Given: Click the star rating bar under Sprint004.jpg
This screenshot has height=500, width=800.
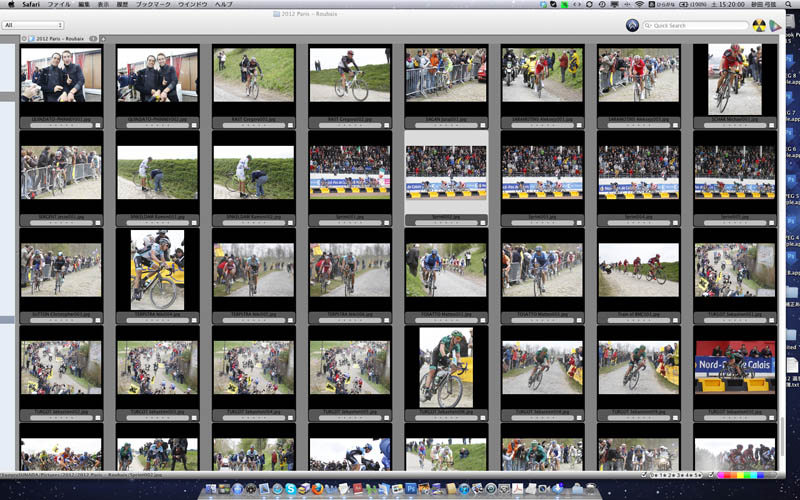Looking at the screenshot, I should point(638,223).
